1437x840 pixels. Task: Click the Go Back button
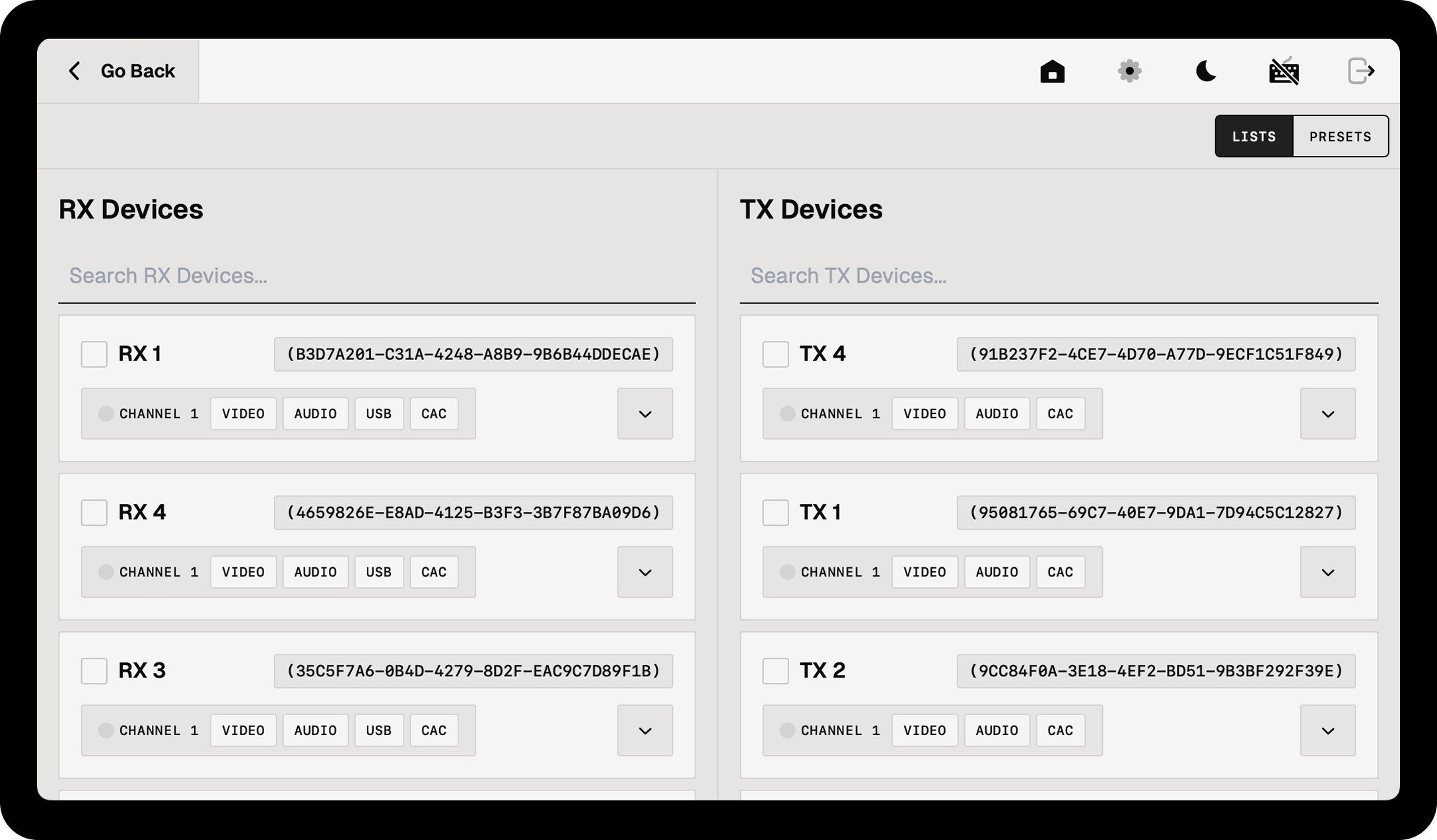point(118,71)
